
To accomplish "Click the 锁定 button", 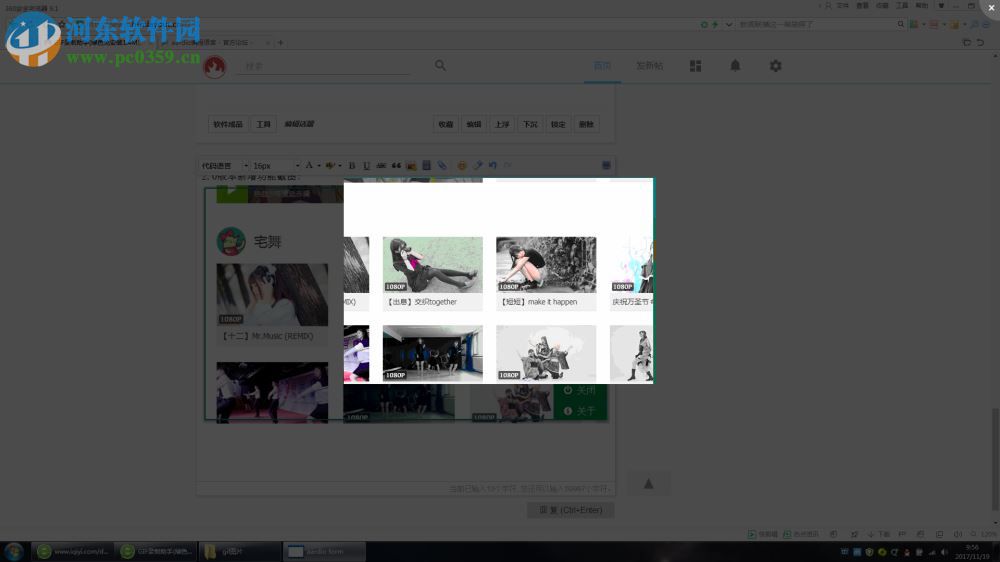I will pos(558,124).
